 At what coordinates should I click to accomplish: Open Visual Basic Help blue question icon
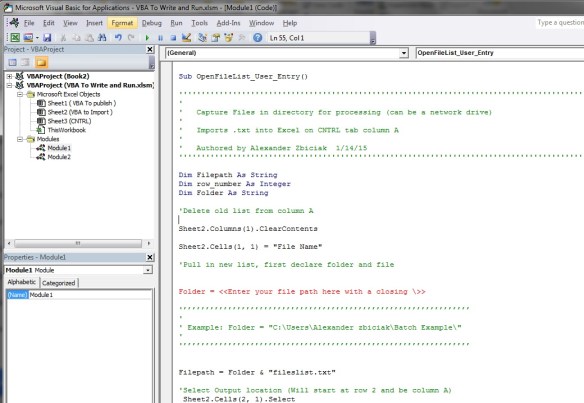(257, 38)
